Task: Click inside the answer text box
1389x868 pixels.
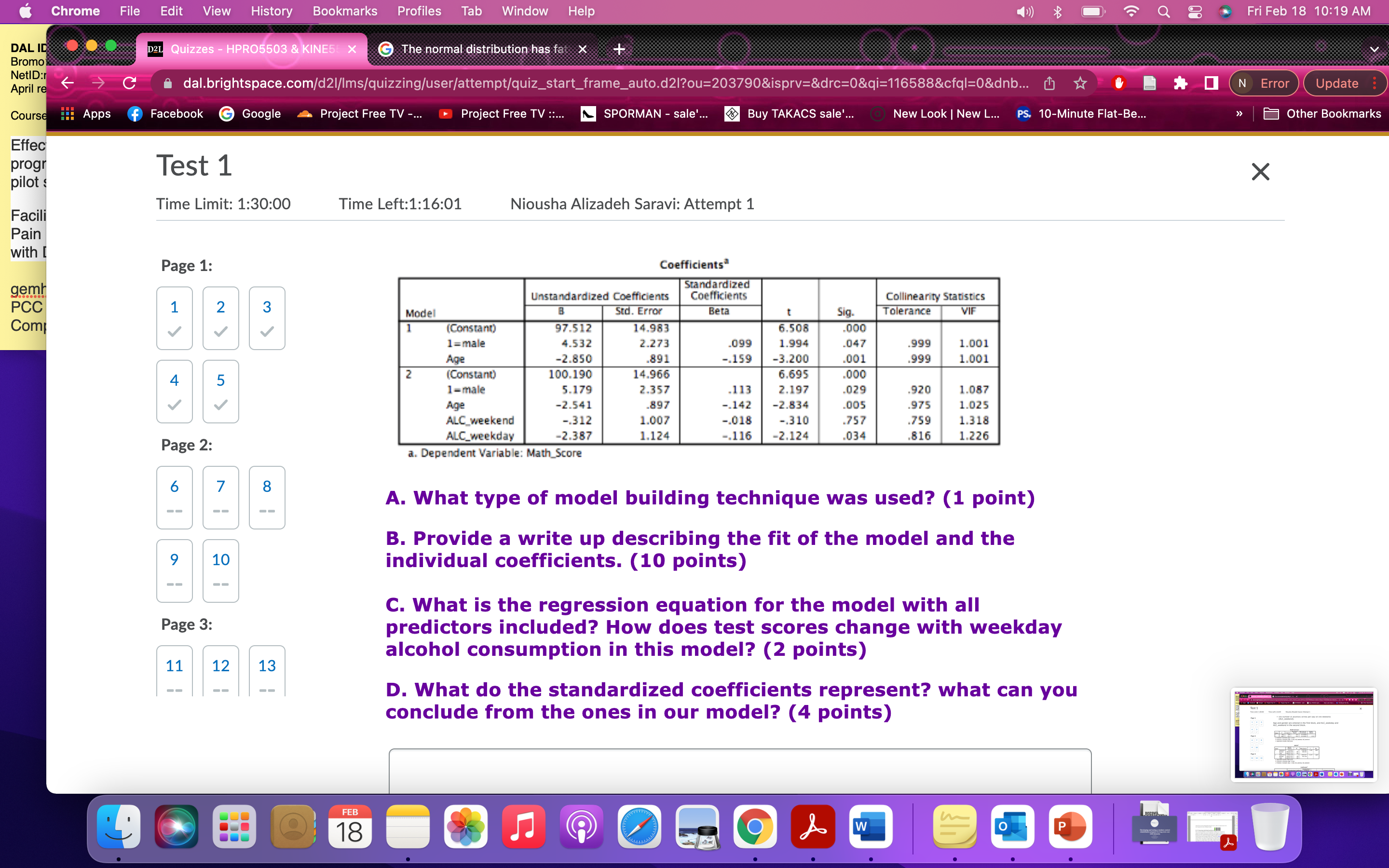Action: (740, 772)
